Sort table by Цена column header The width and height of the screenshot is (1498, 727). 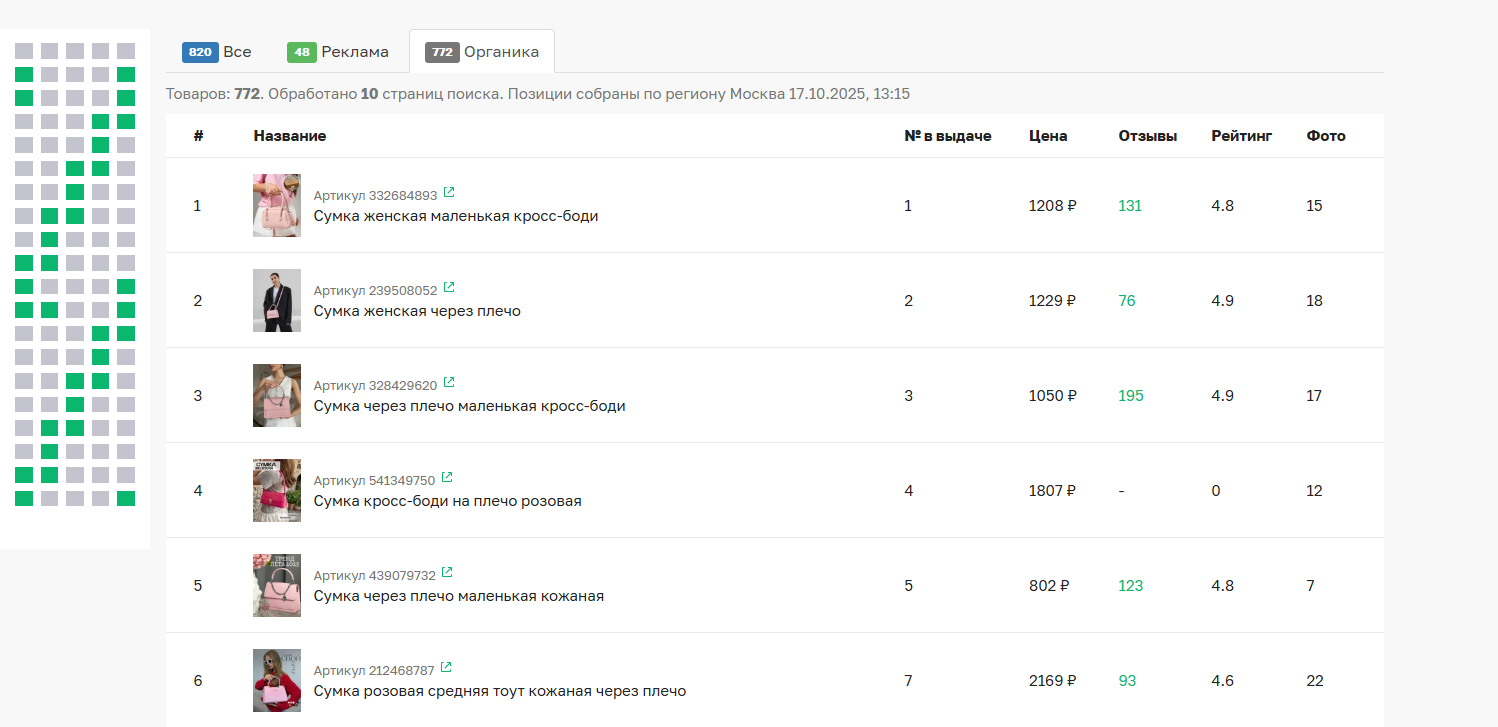click(1047, 136)
